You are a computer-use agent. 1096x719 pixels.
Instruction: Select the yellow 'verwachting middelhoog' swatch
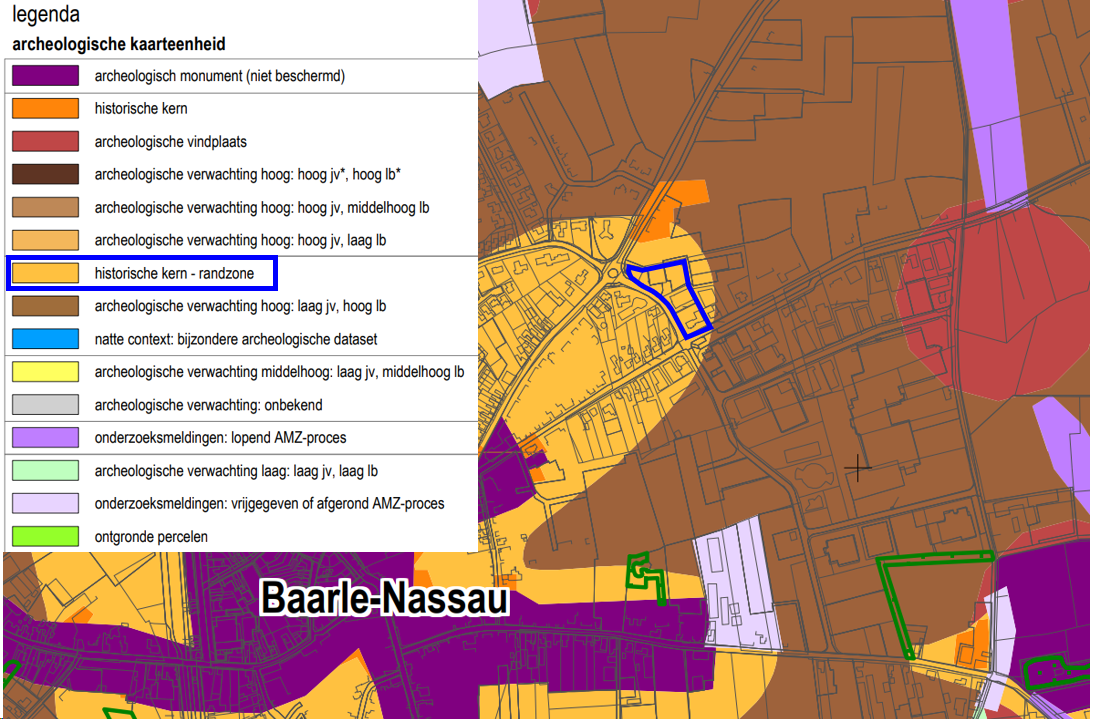pyautogui.click(x=45, y=372)
